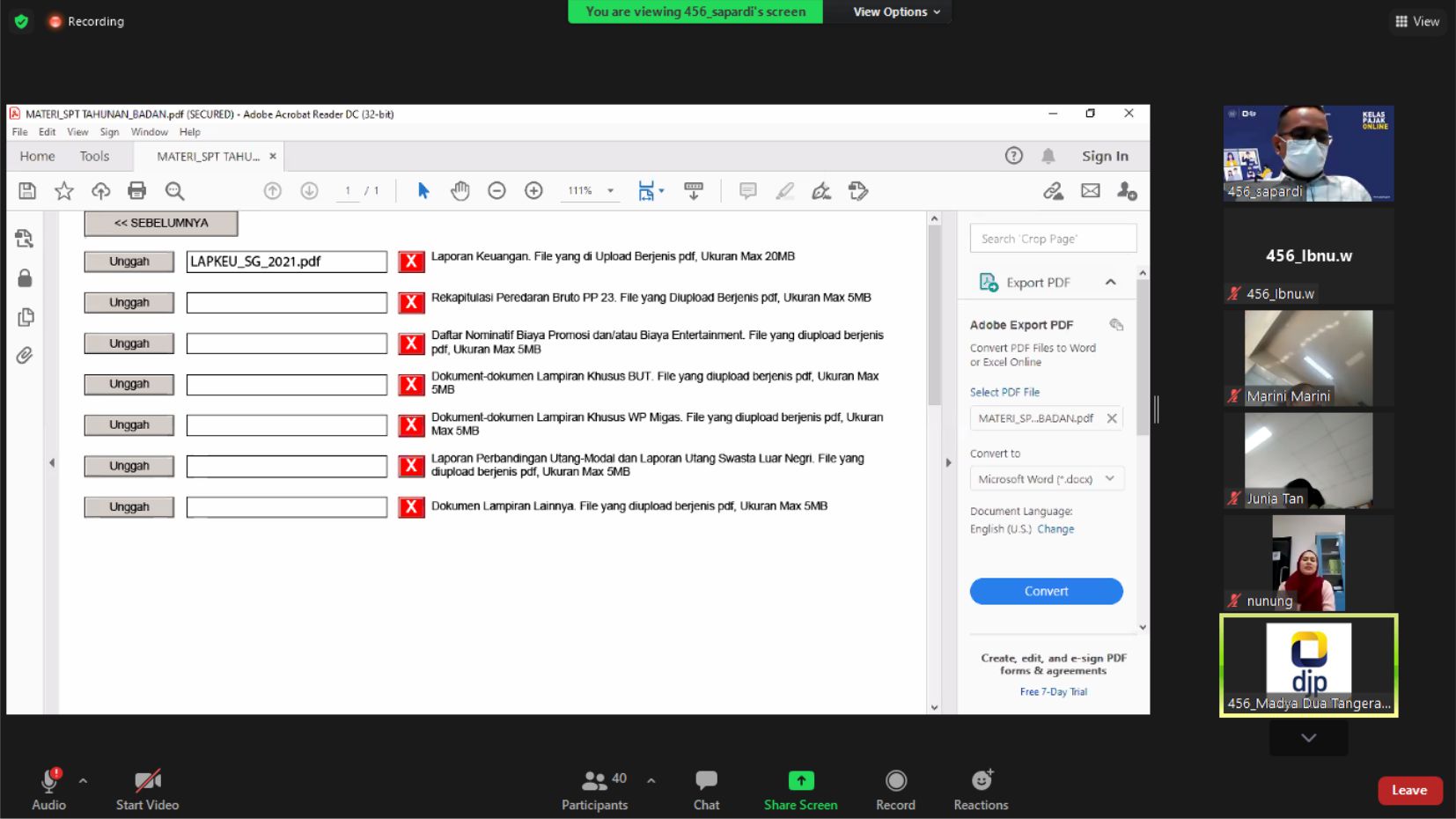Select the Hand pan tool in Acrobat
The width and height of the screenshot is (1456, 819).
(460, 191)
